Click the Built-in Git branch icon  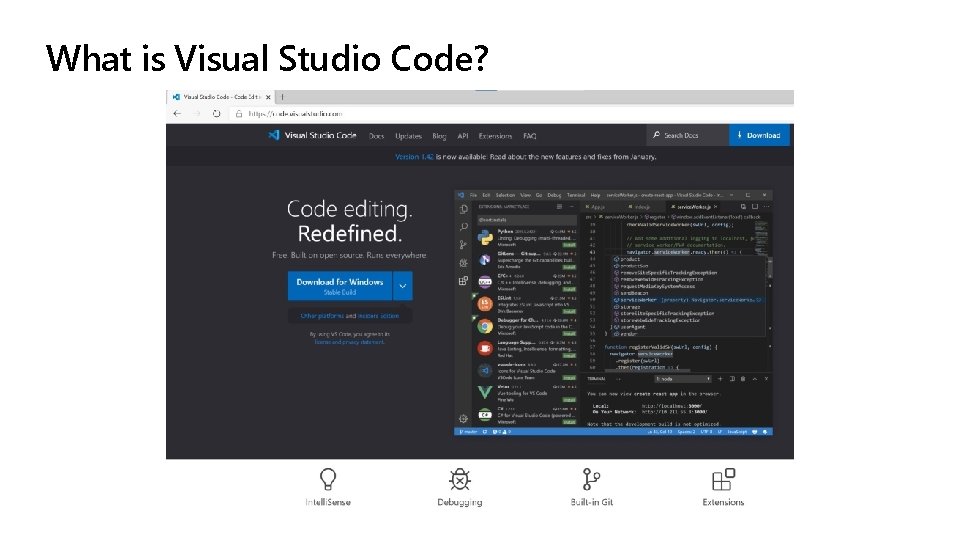591,479
